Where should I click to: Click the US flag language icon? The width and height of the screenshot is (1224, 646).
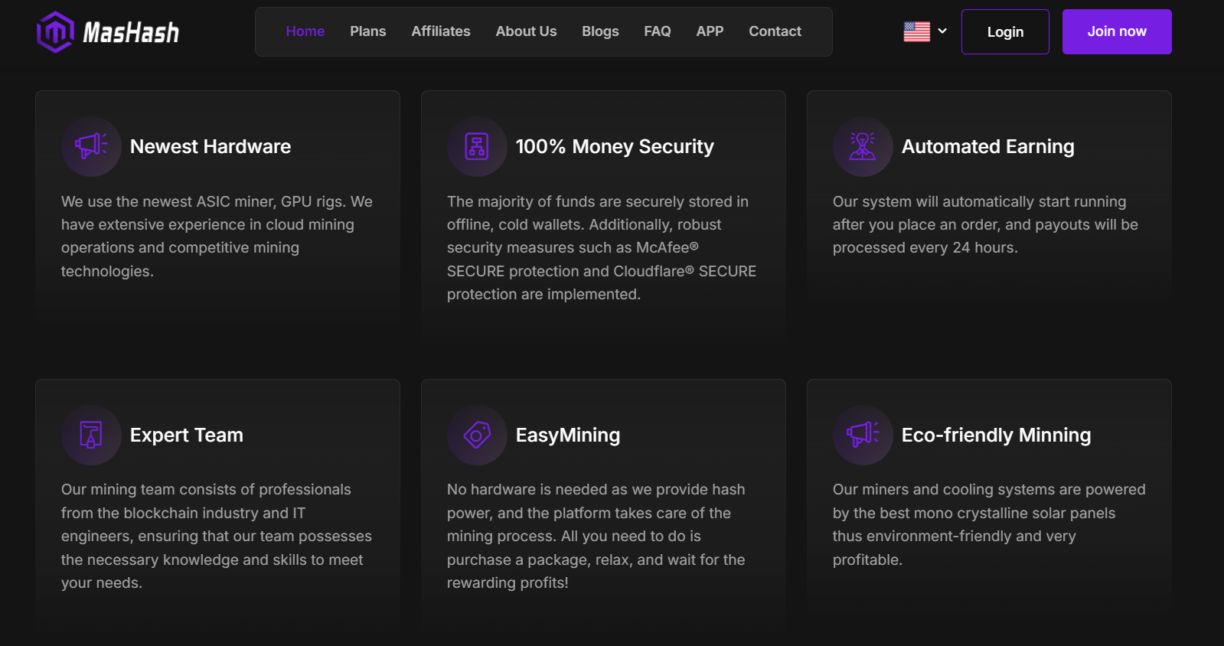click(x=917, y=31)
